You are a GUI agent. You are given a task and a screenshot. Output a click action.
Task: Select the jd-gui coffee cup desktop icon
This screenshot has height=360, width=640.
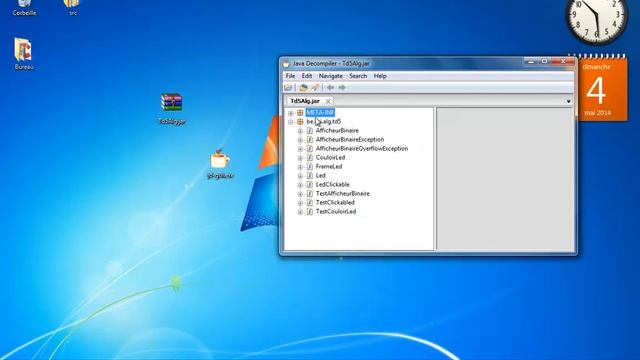pos(220,159)
